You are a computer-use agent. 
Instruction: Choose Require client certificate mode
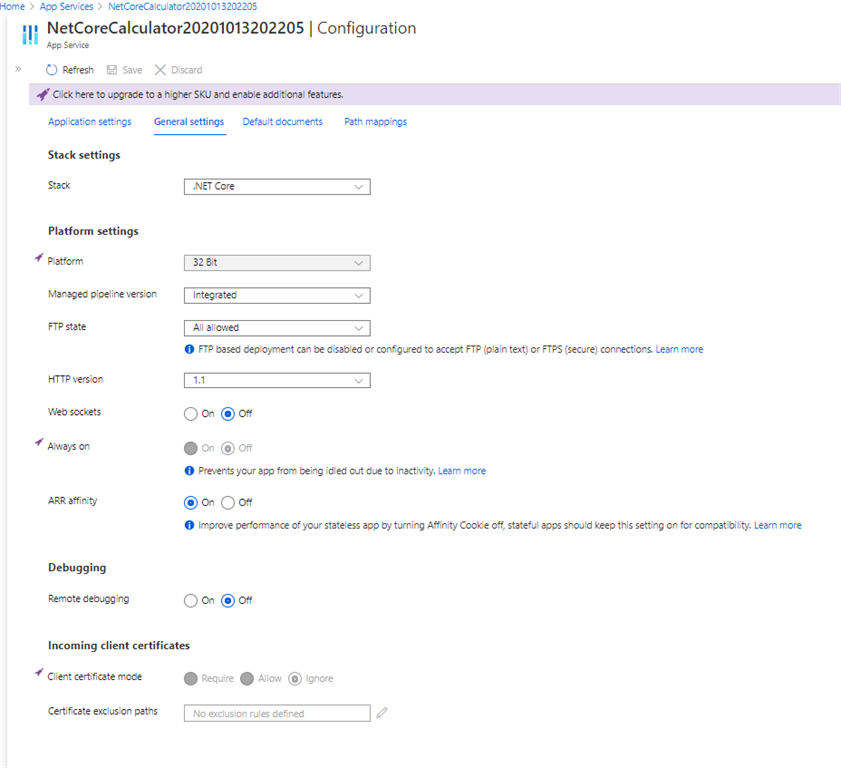click(190, 679)
